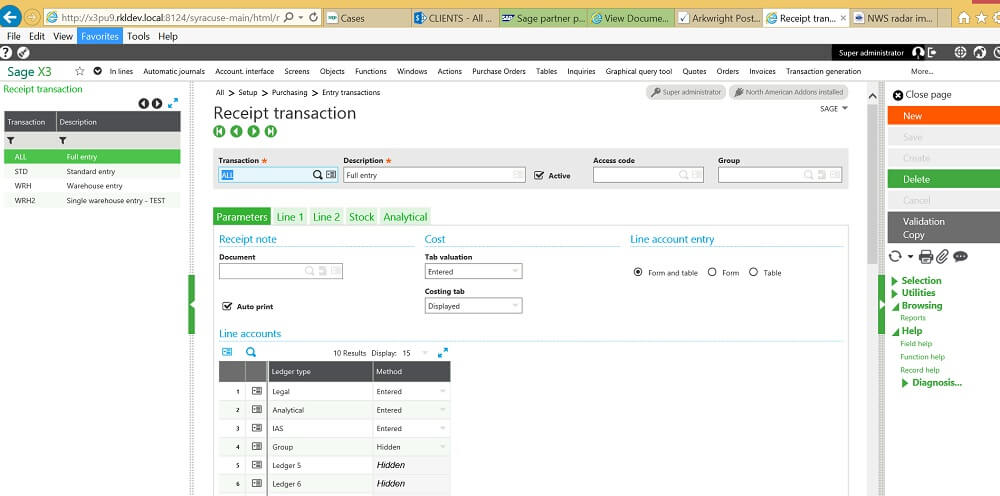This screenshot has width=1000, height=496.
Task: Open the browser Tools menu
Action: coord(138,36)
